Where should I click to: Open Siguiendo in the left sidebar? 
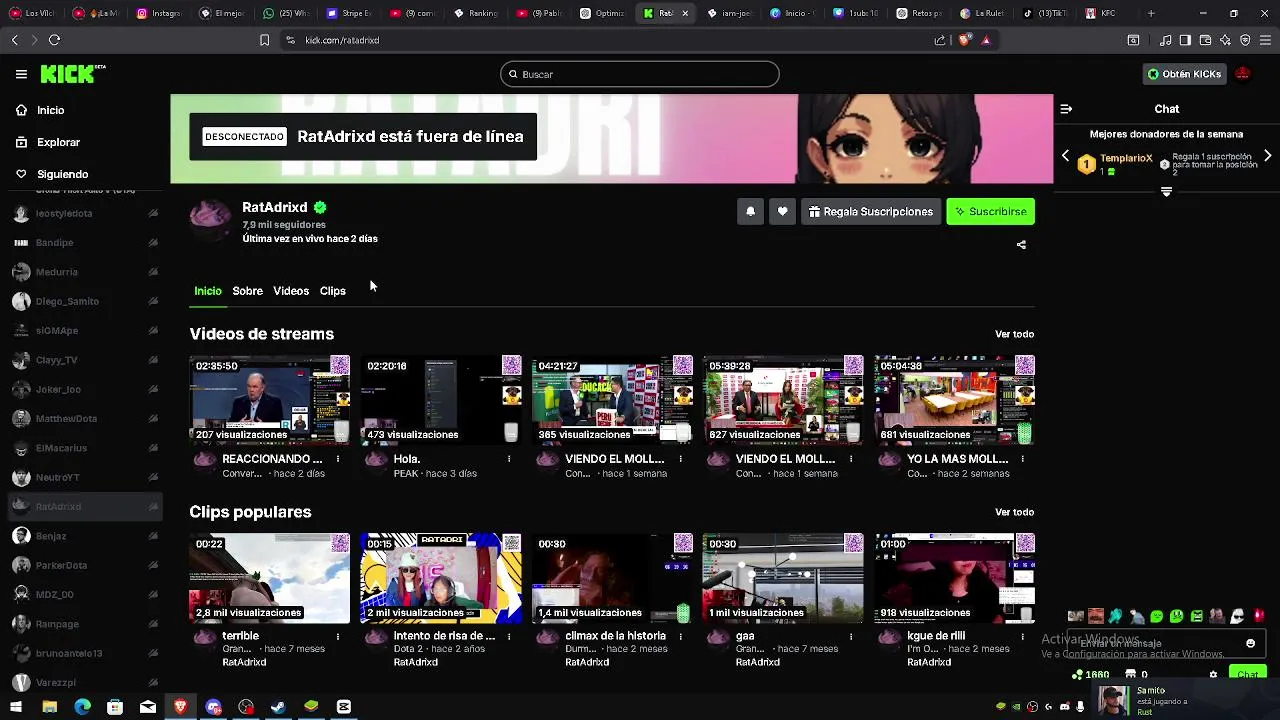pos(62,174)
